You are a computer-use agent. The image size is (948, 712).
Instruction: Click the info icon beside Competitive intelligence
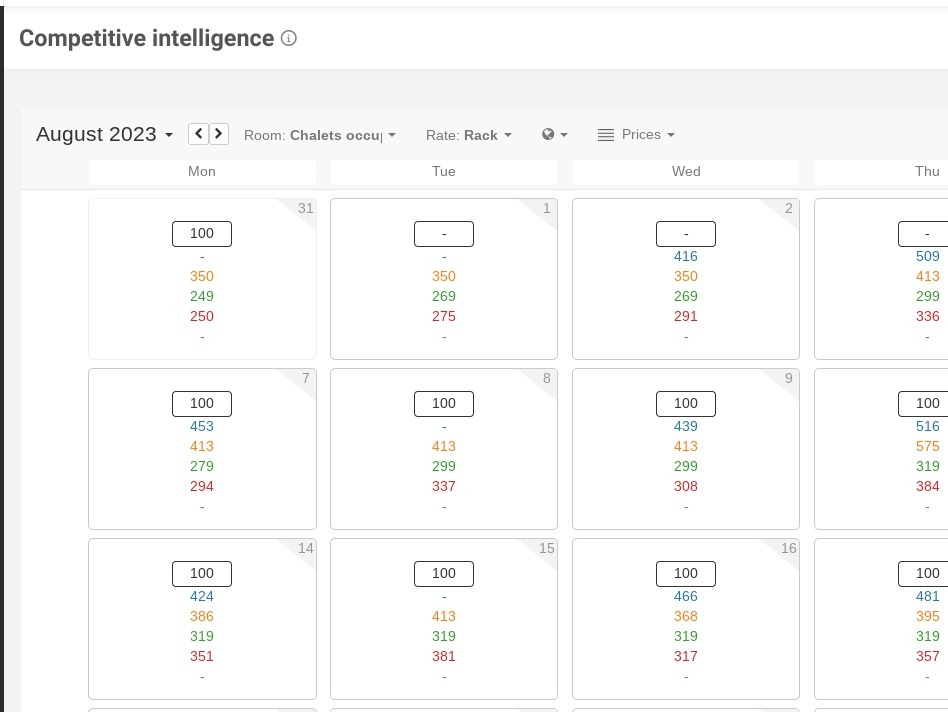coord(289,39)
